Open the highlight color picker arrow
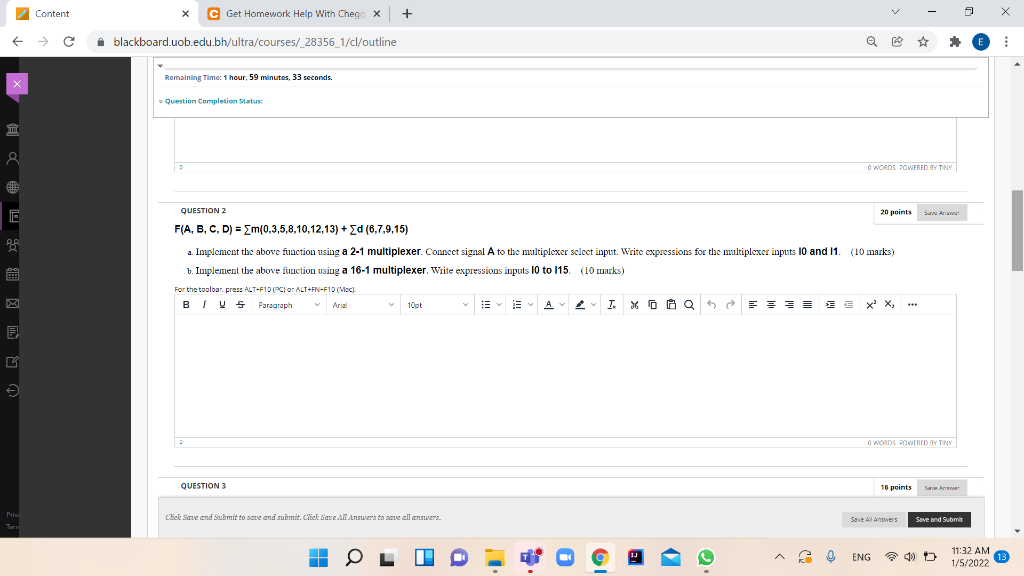This screenshot has width=1024, height=576. (594, 304)
